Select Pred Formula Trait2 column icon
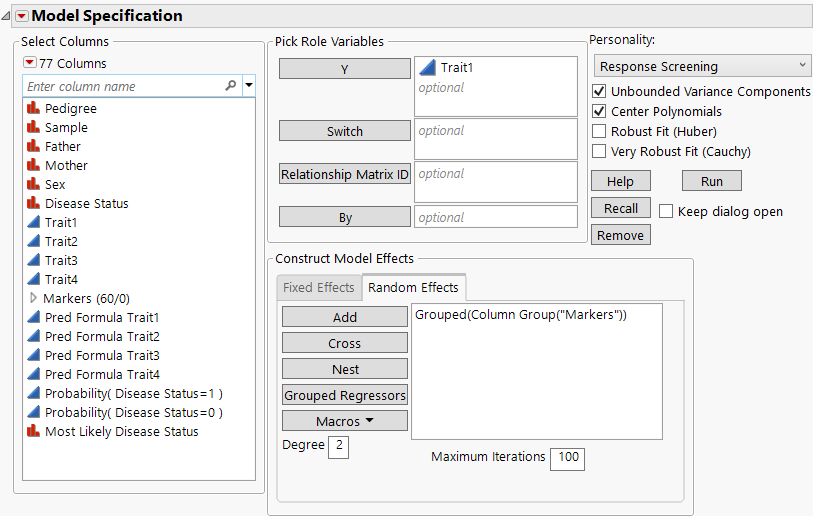Image resolution: width=813 pixels, height=516 pixels. [x=33, y=336]
